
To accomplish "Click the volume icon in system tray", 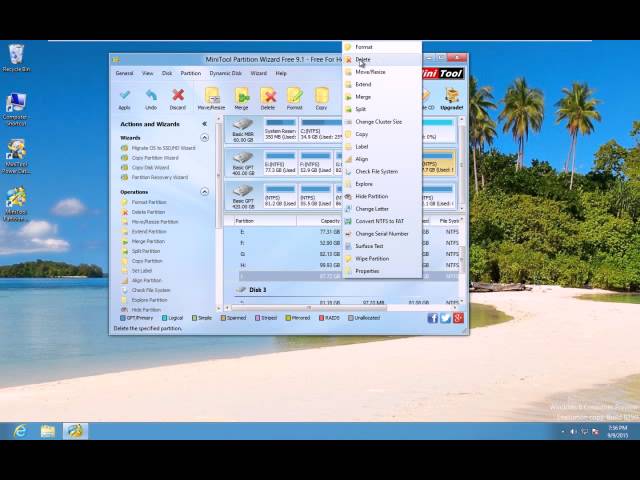I will coord(573,431).
